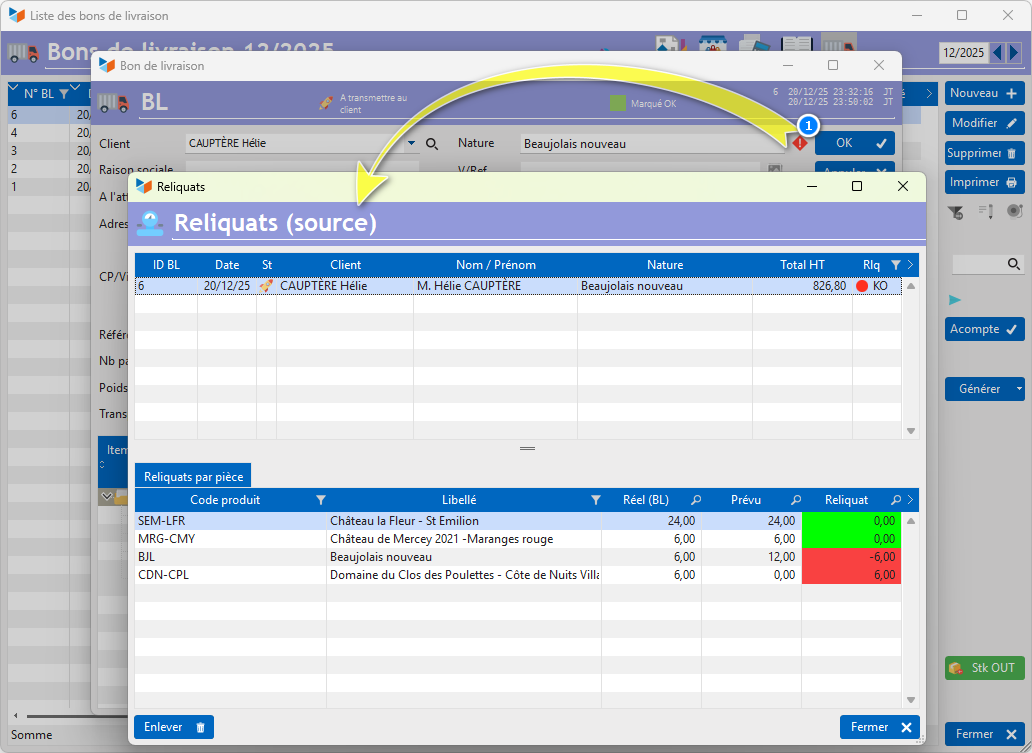Expand the Générer button dropdown arrow
The image size is (1032, 753).
click(1018, 389)
